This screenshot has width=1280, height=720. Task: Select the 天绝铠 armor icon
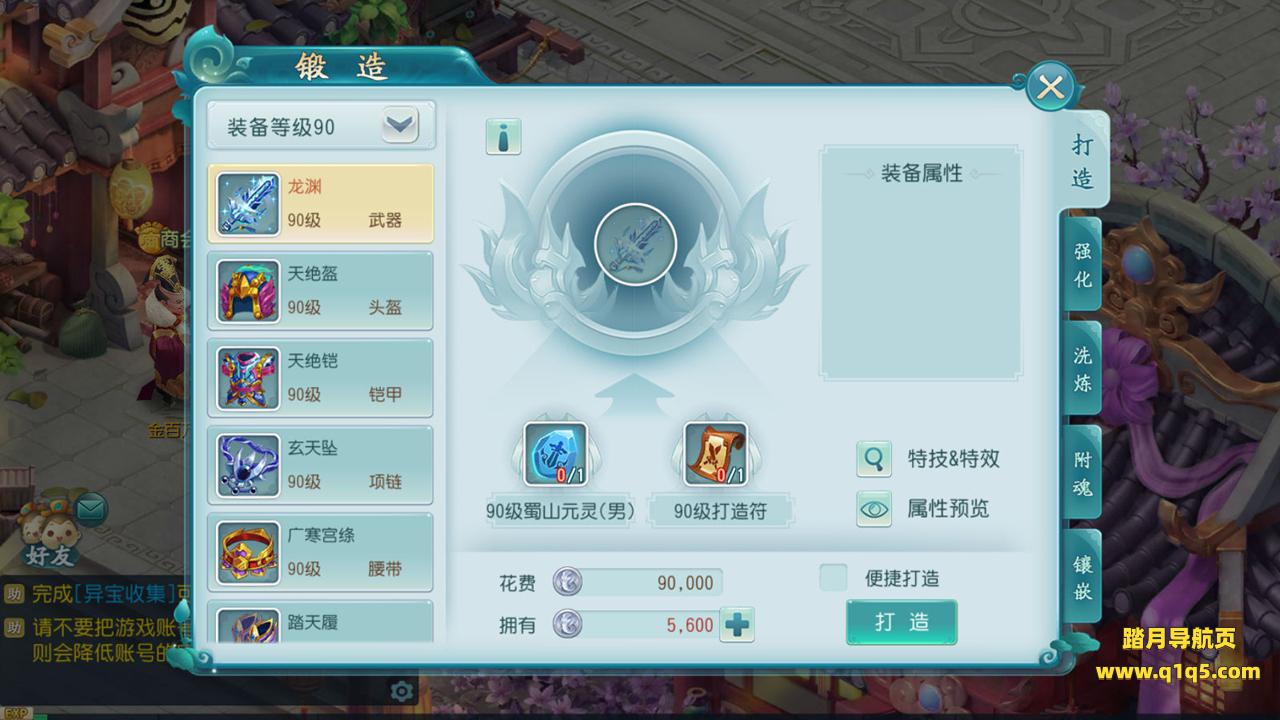point(249,378)
